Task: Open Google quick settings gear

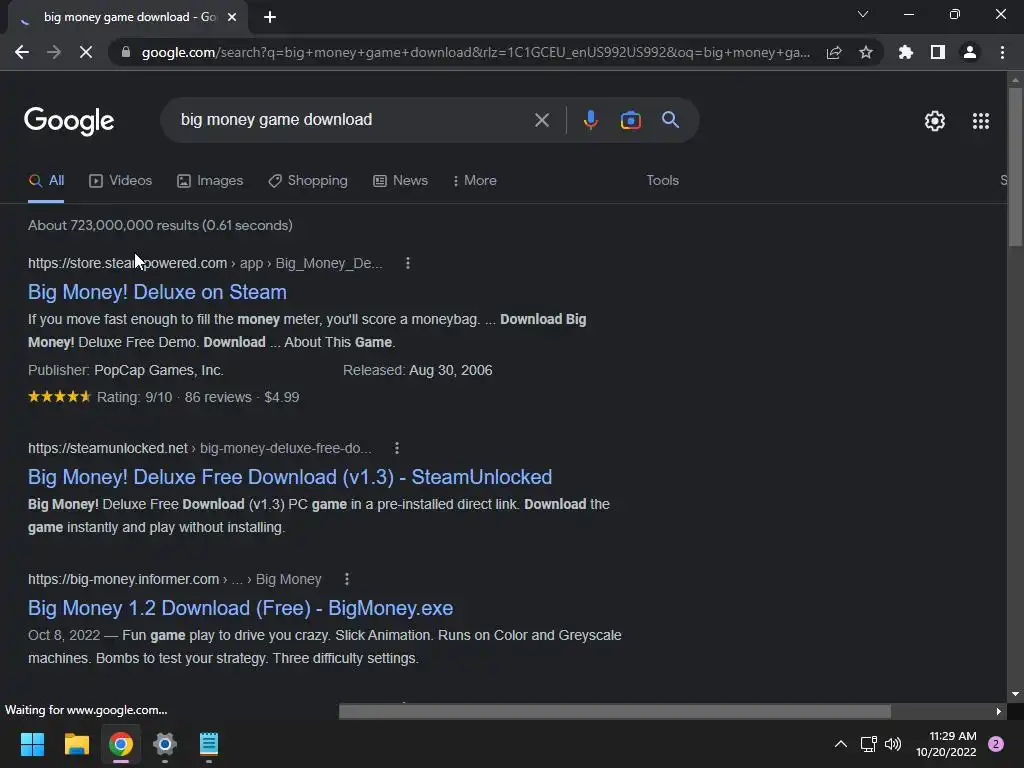Action: pyautogui.click(x=935, y=121)
